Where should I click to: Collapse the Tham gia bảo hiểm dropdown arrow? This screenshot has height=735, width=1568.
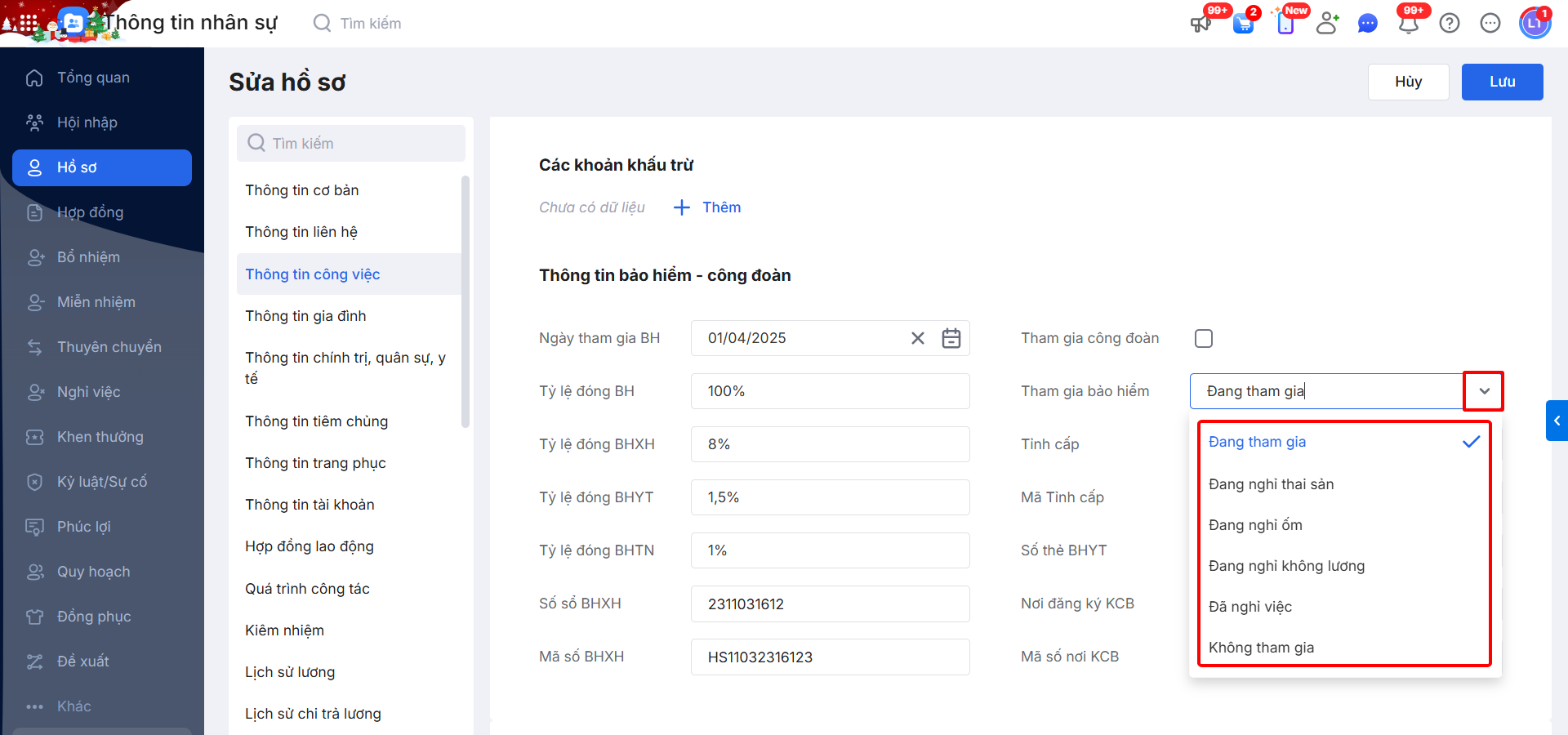(x=1484, y=391)
